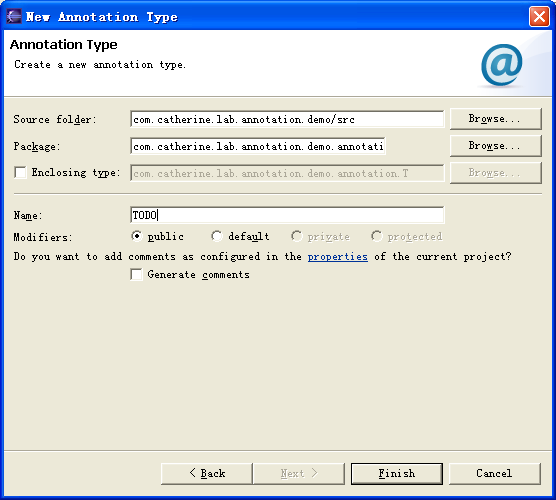This screenshot has height=500, width=556.
Task: Check the Enclosing type checkbox
Action: [x=20, y=173]
